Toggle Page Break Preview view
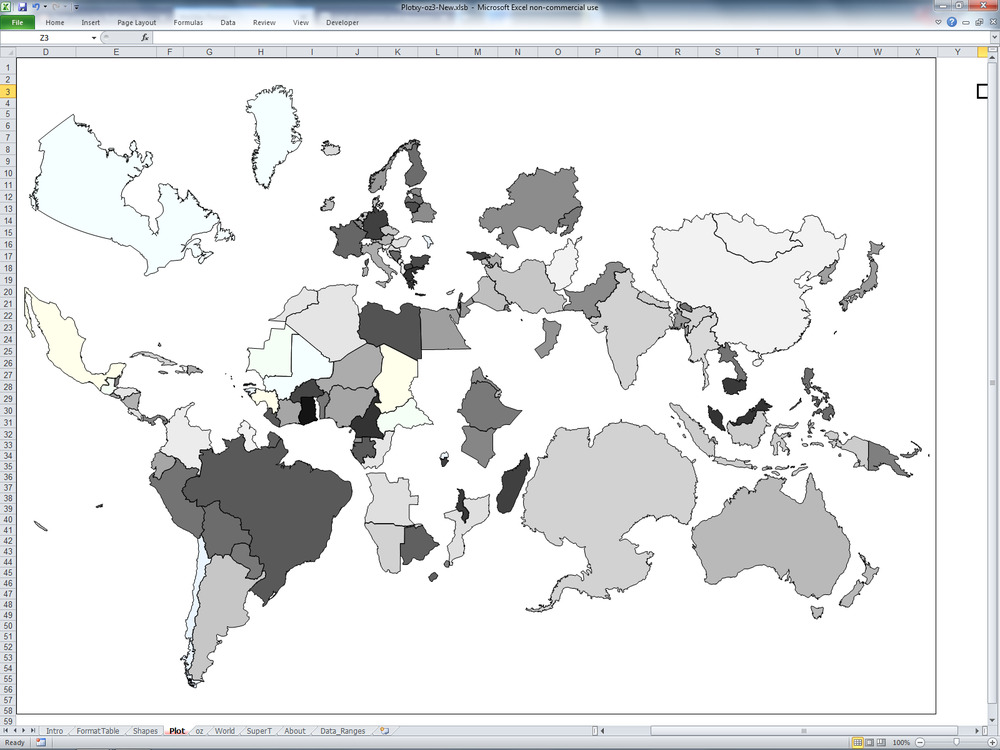The width and height of the screenshot is (1000, 750). click(883, 742)
